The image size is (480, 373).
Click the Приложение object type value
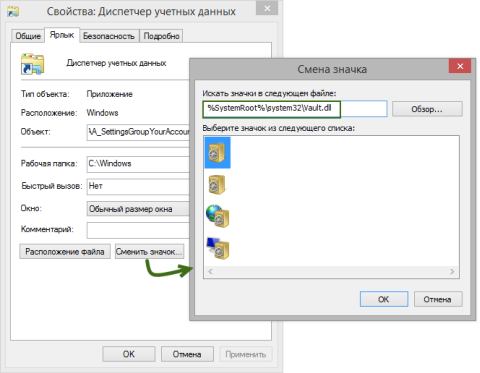pyautogui.click(x=109, y=94)
